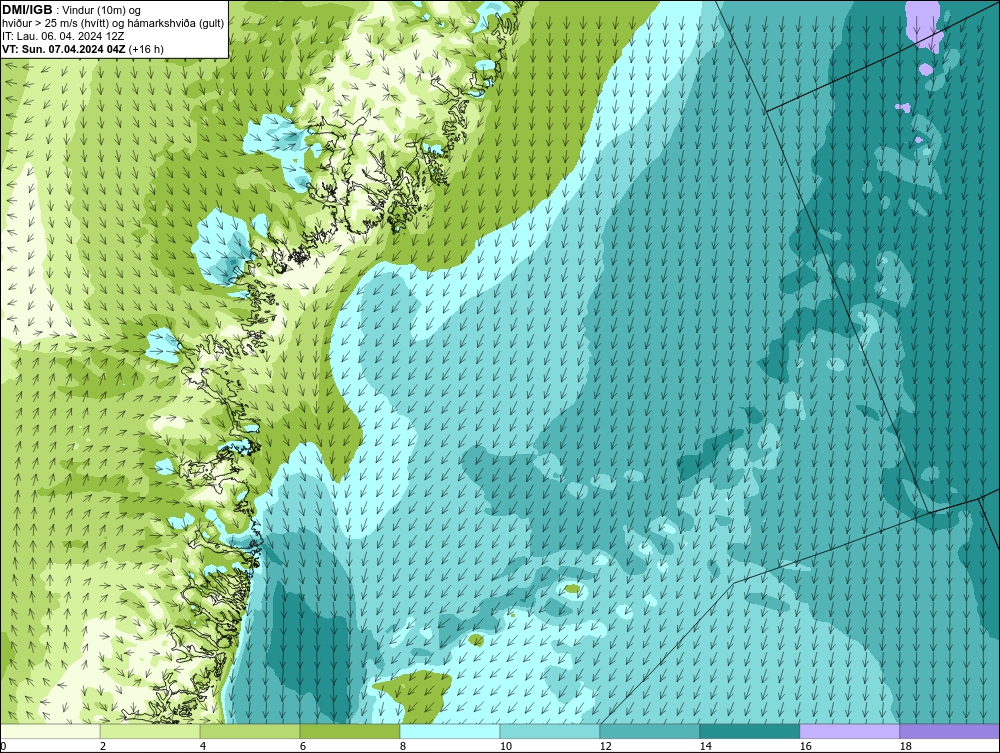The height and width of the screenshot is (753, 1000).
Task: Click the 'VT: Sun. 07.04.2024 04Z' valid time line
Action: (64, 49)
